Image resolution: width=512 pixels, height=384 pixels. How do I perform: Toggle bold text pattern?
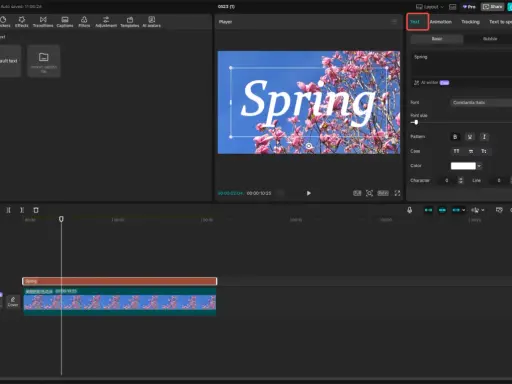(x=455, y=137)
